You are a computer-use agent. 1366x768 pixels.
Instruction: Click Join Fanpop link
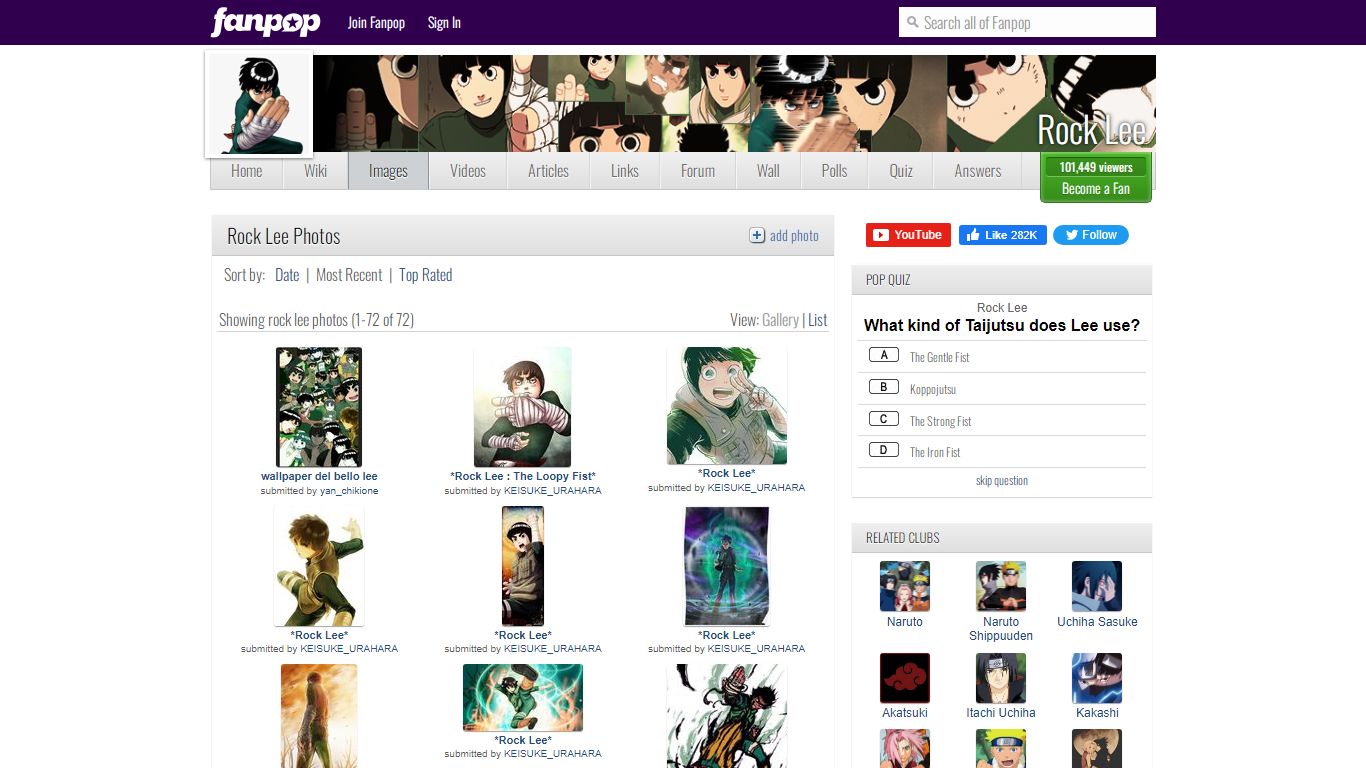[x=376, y=22]
